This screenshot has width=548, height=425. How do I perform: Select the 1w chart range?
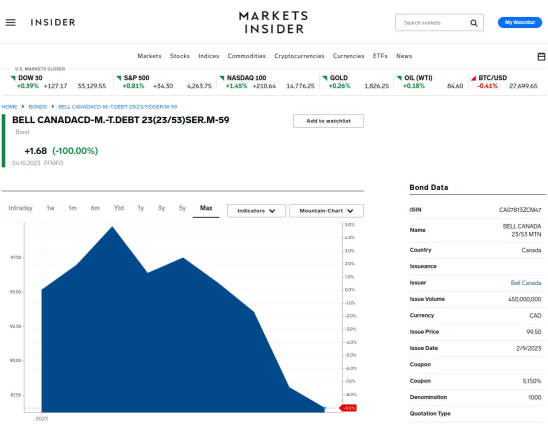pyautogui.click(x=50, y=208)
